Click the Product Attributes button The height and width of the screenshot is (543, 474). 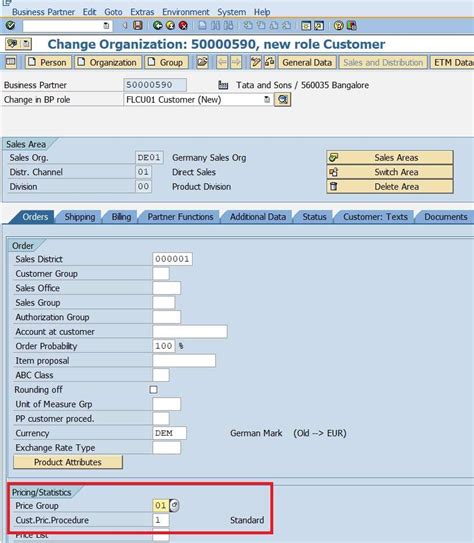tap(68, 462)
